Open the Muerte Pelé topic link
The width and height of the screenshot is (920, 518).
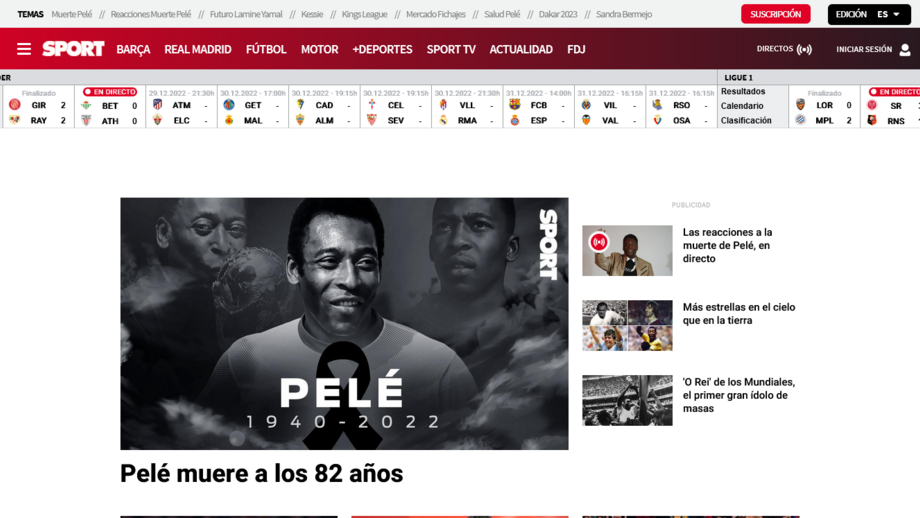[72, 14]
